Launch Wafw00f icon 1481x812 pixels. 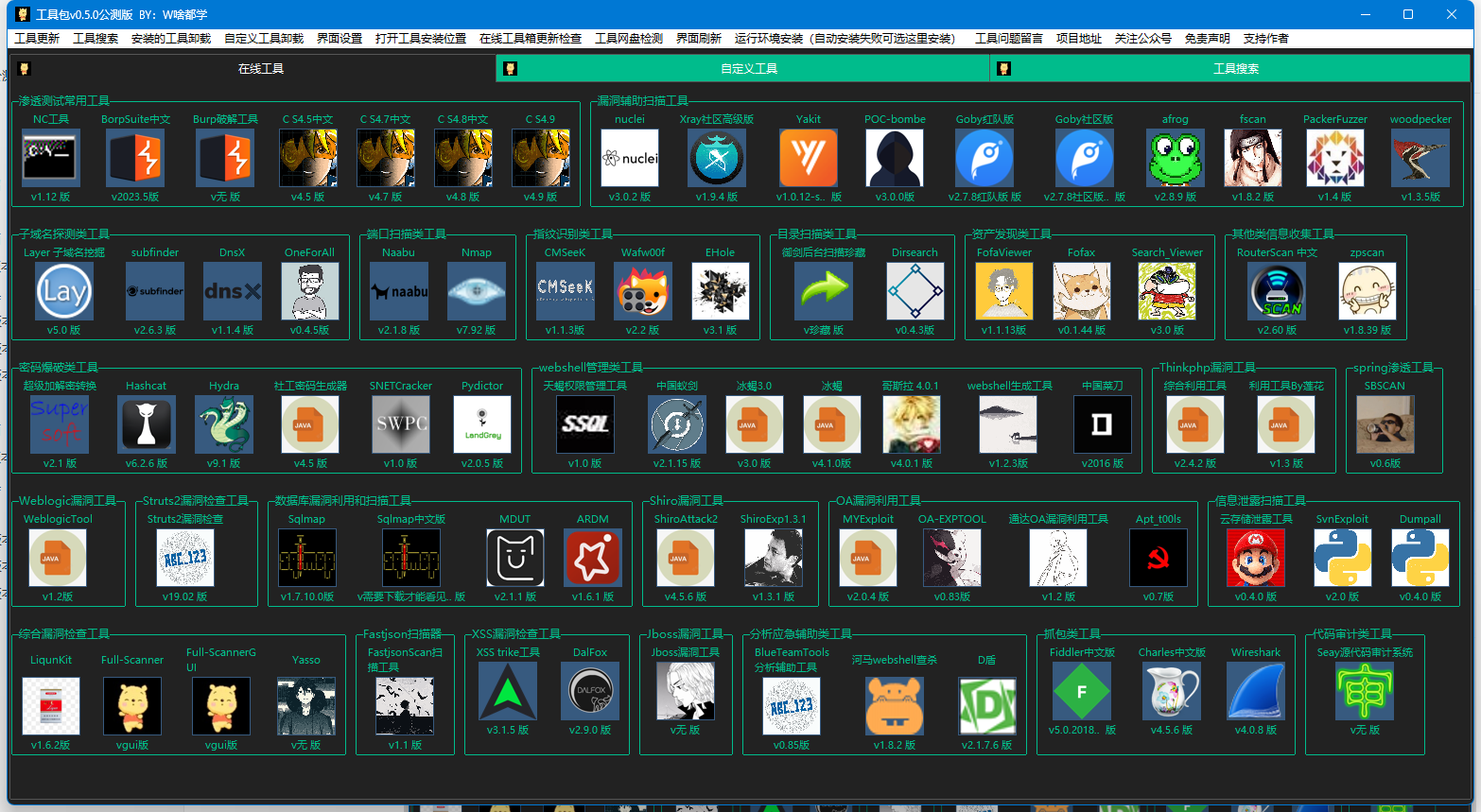click(643, 291)
